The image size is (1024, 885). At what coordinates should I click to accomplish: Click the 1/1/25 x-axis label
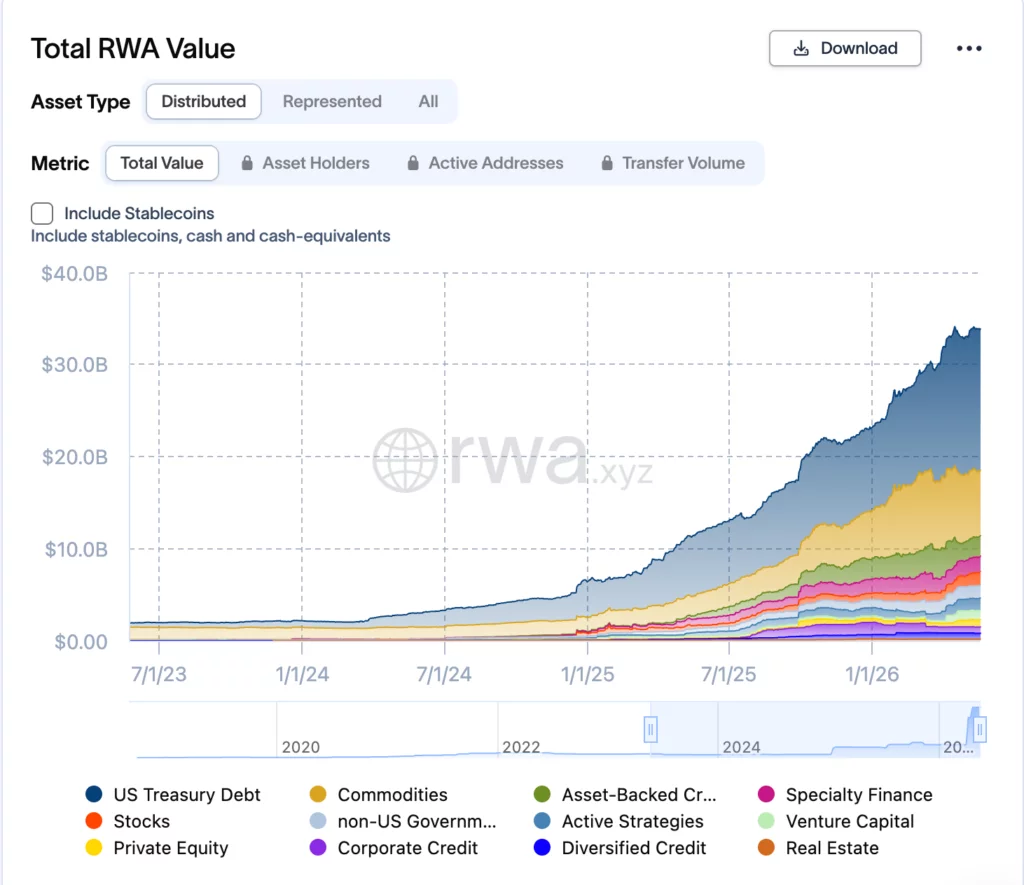[x=587, y=674]
